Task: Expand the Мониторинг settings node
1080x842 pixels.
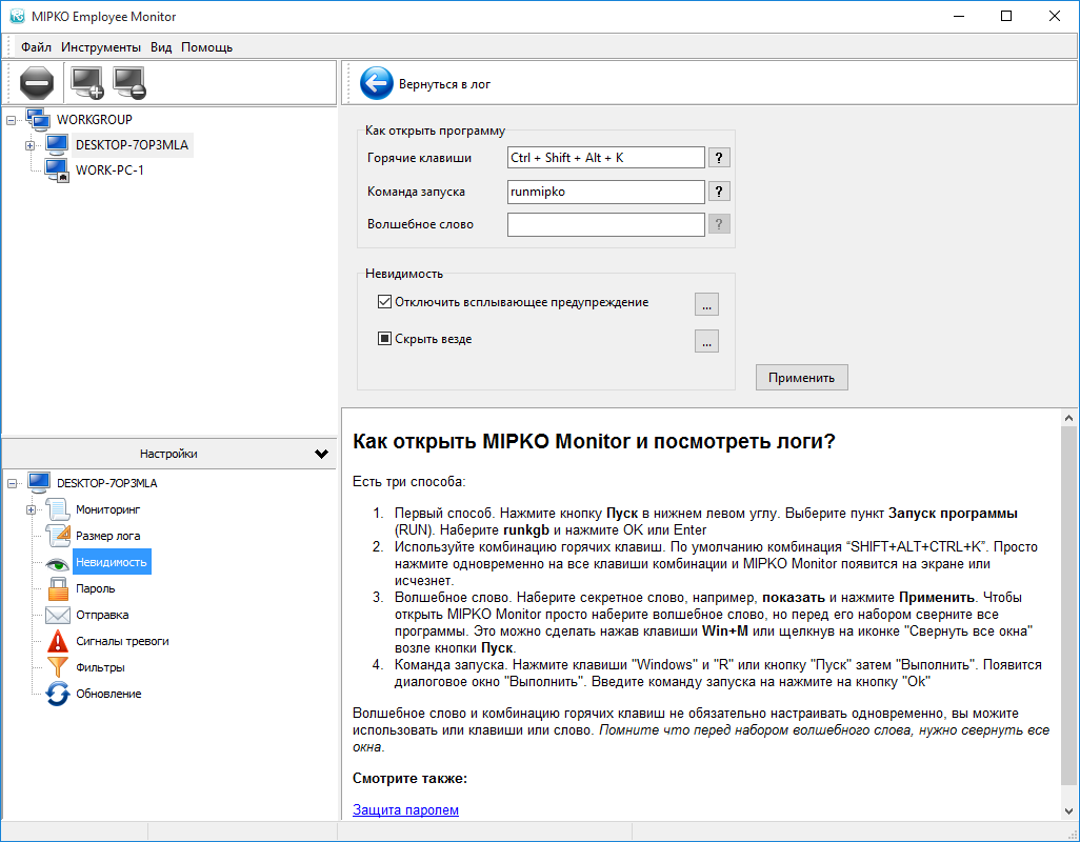Action: [x=30, y=510]
